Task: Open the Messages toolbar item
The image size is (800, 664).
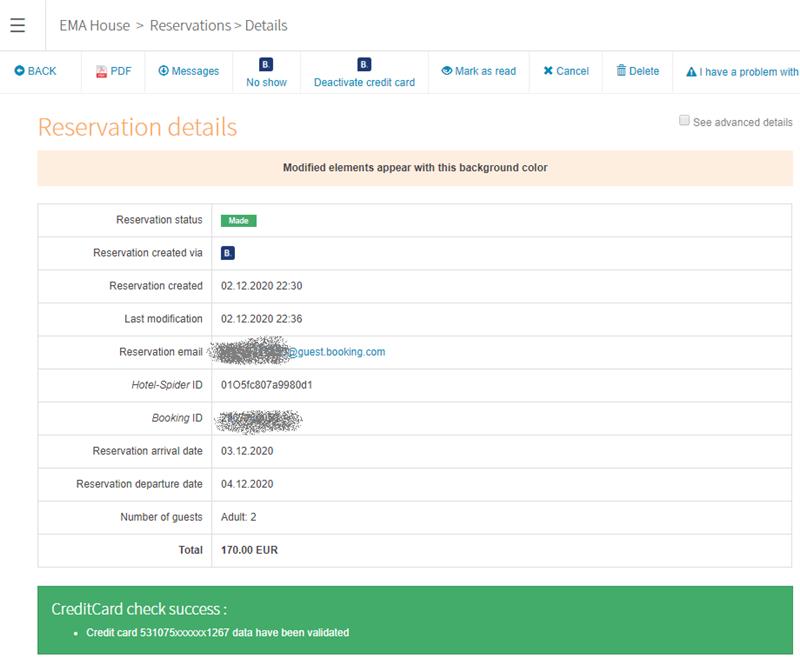Action: coord(189,71)
